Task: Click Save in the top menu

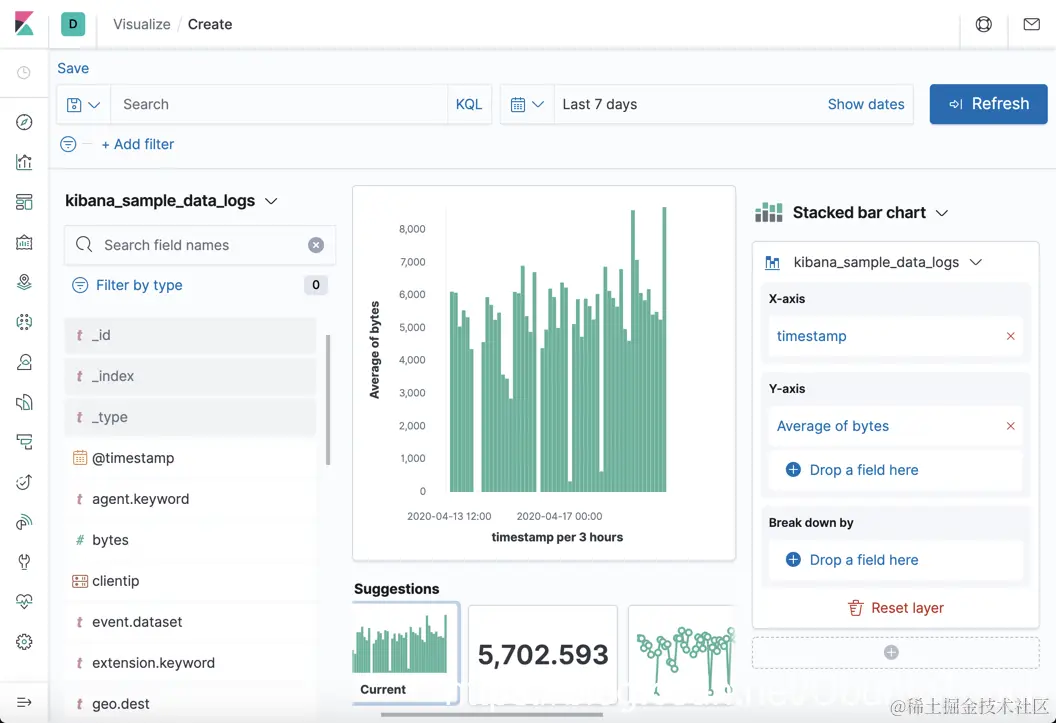Action: point(73,68)
